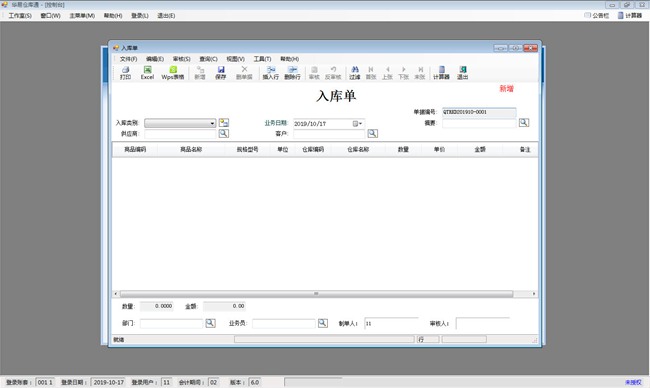Click the horizontal scrollbar under the table

pyautogui.click(x=316, y=293)
